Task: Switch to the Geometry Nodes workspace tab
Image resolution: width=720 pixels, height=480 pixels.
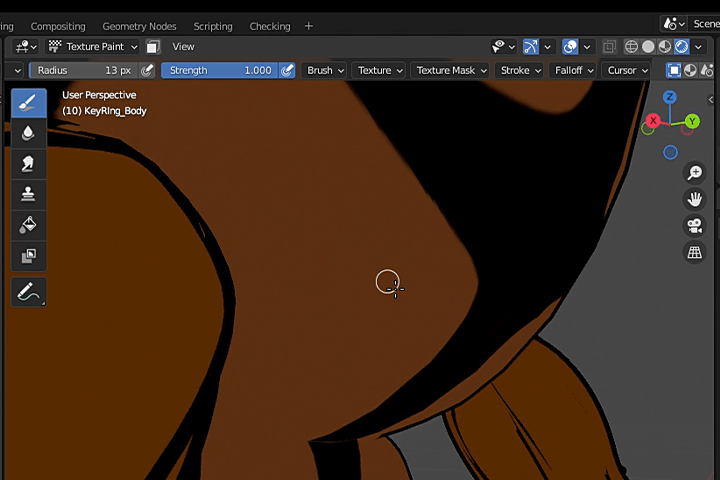Action: click(139, 26)
